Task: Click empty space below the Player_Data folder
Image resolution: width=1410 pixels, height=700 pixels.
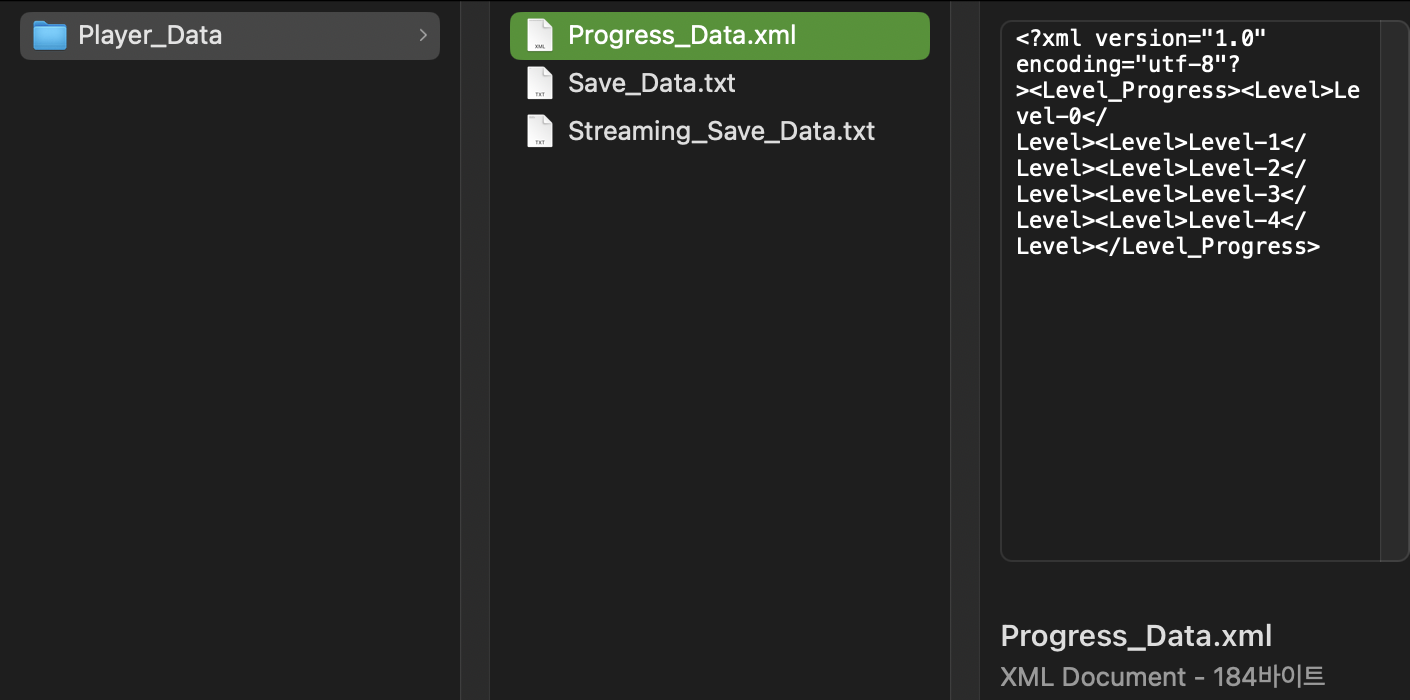Action: point(230,350)
